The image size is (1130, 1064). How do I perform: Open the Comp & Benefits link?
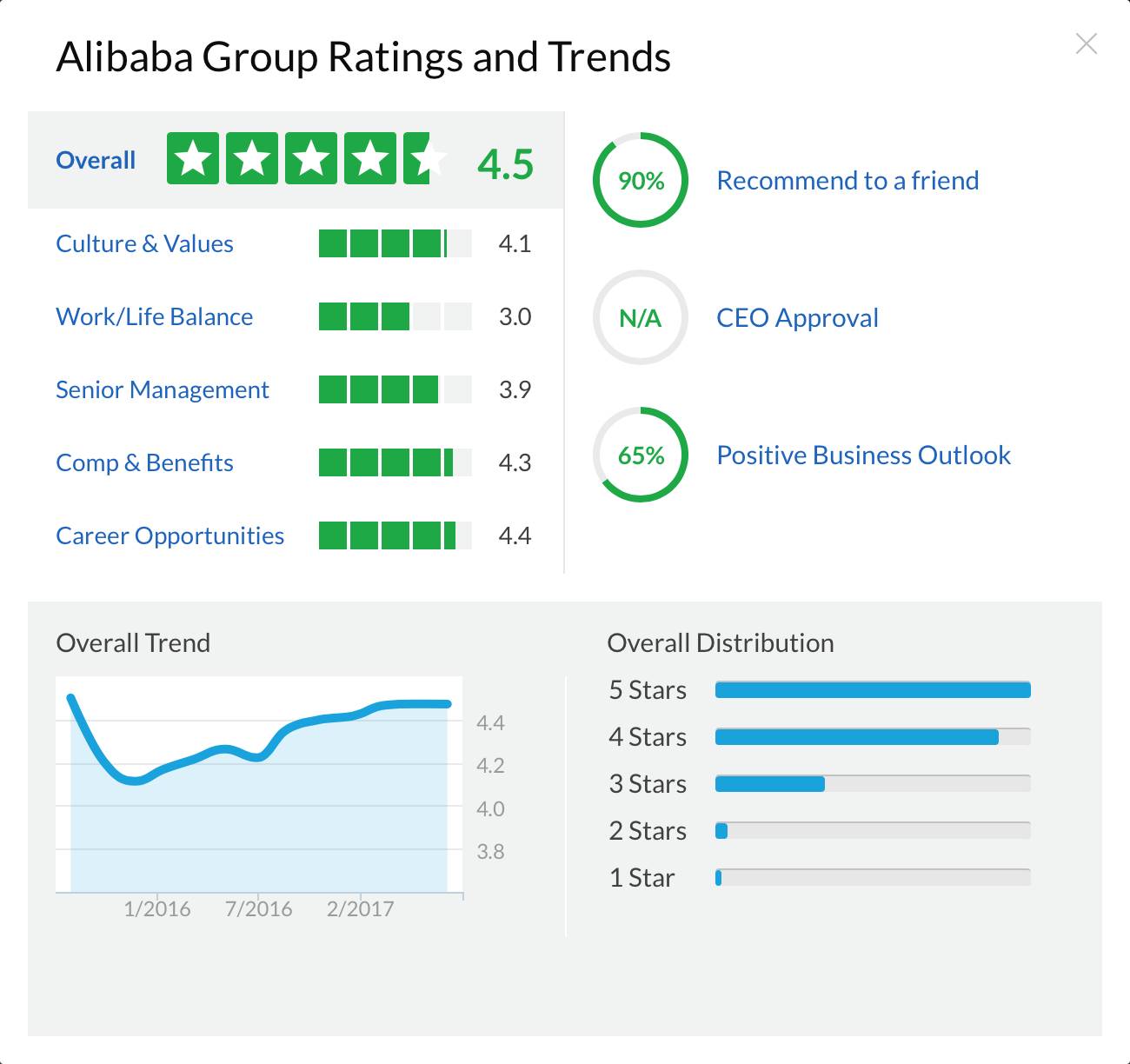[144, 462]
